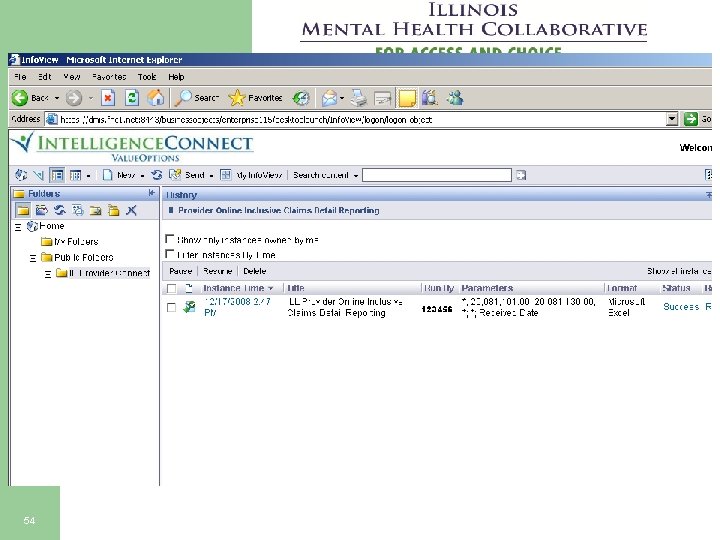Tick the checkbox for the 12/17/2008 instance row
The image size is (720, 540).
tap(171, 307)
